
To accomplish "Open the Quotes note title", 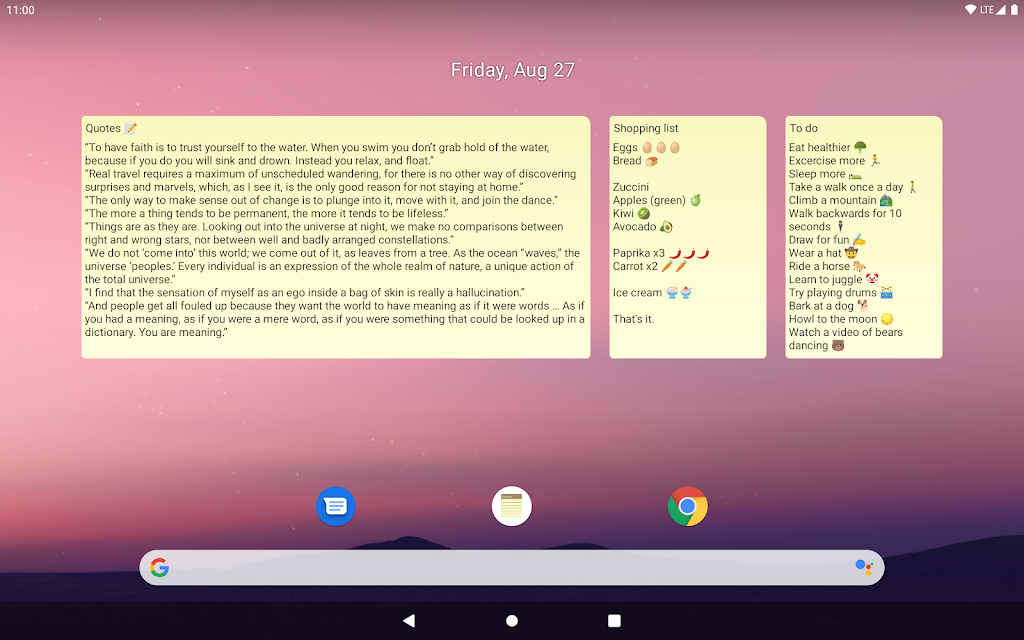I will click(103, 128).
